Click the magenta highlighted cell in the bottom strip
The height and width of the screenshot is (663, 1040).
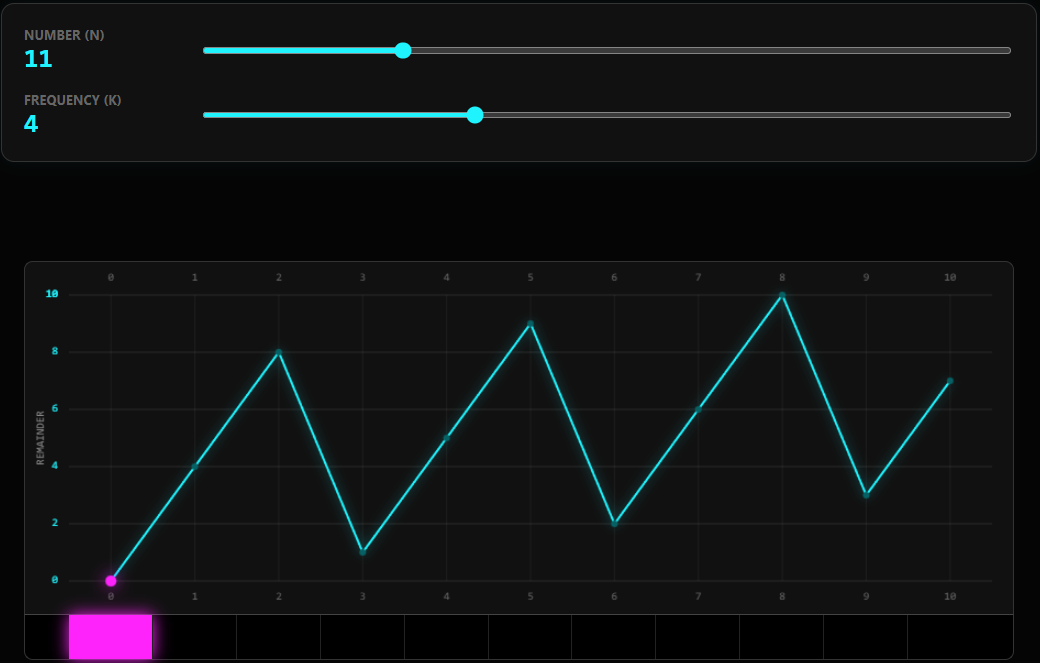(x=111, y=637)
